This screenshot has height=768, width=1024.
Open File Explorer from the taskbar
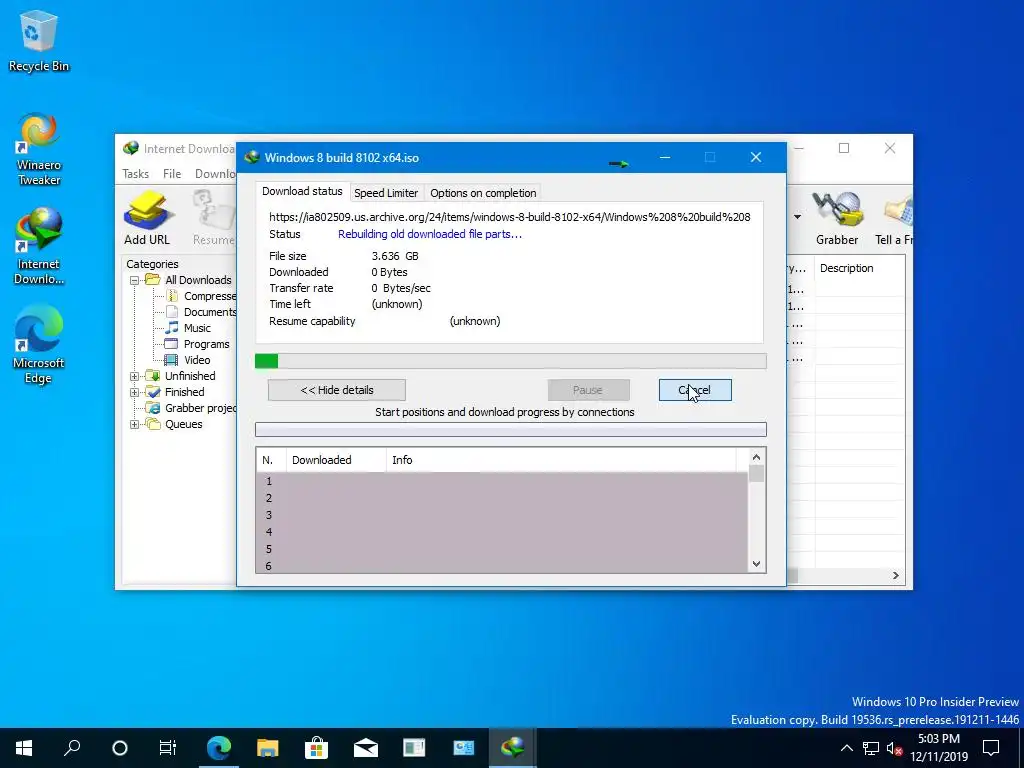click(x=267, y=748)
